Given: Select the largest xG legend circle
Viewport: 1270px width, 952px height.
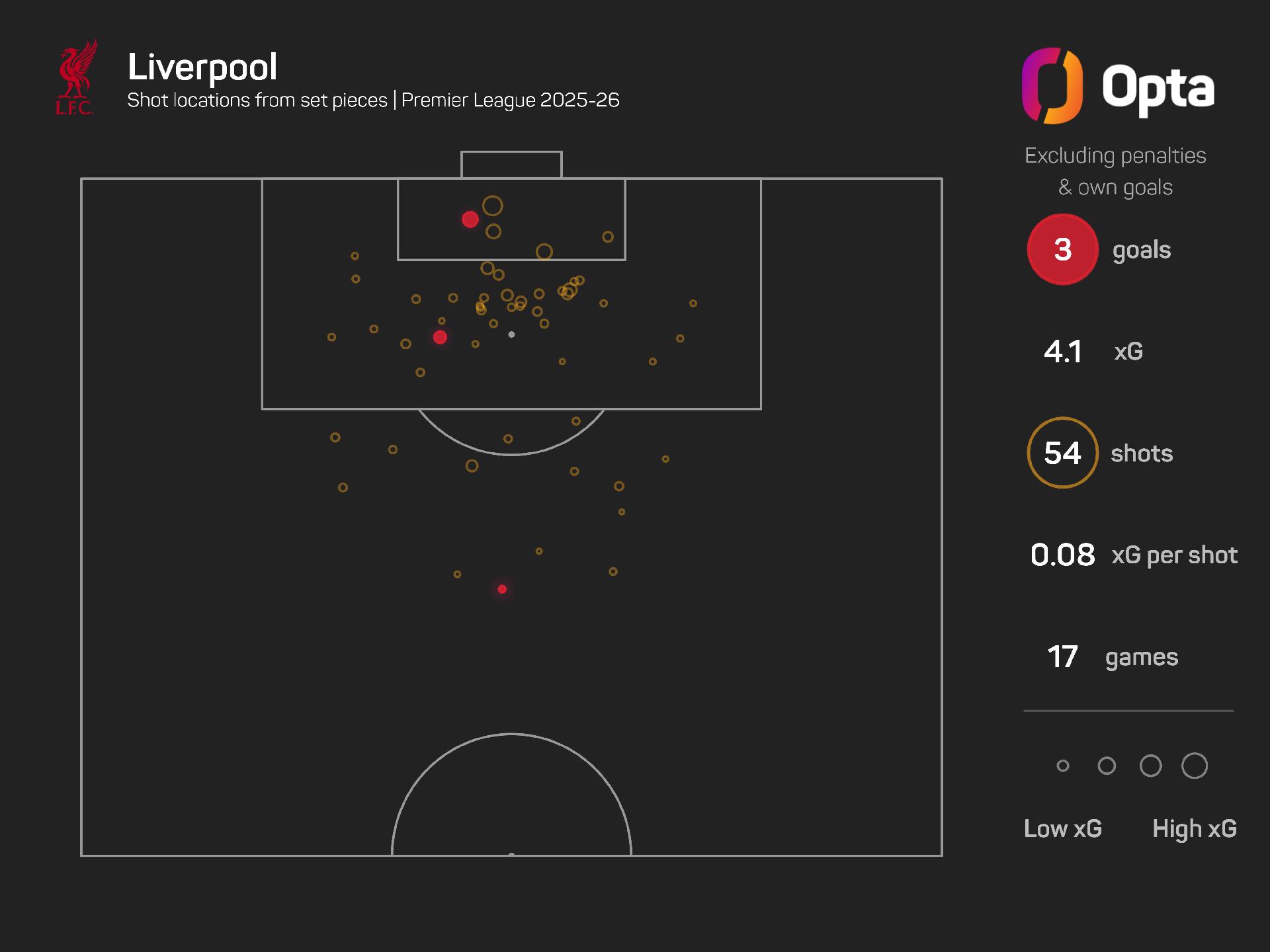Looking at the screenshot, I should coord(1194,766).
